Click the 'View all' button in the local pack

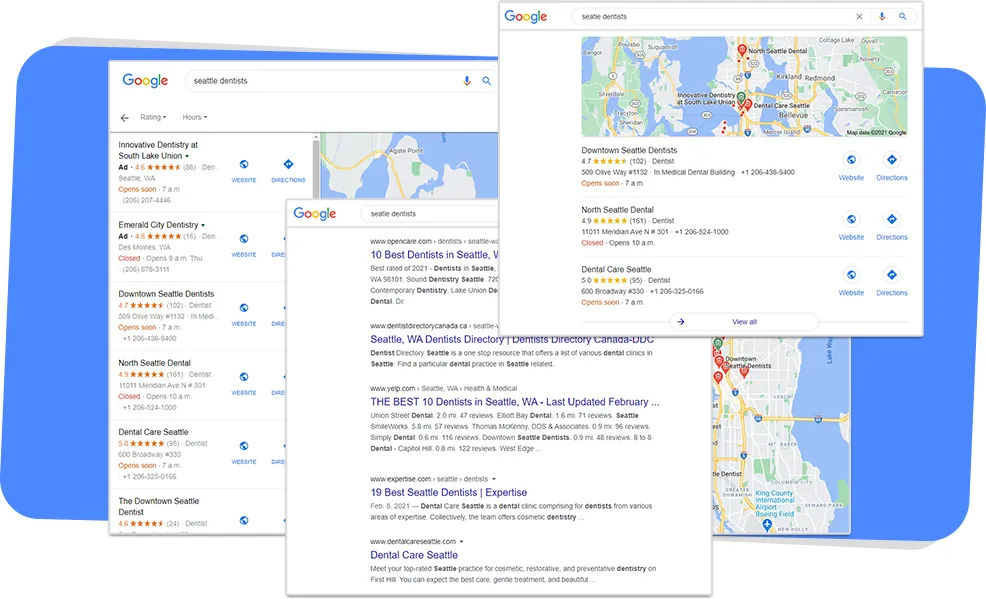(x=745, y=322)
